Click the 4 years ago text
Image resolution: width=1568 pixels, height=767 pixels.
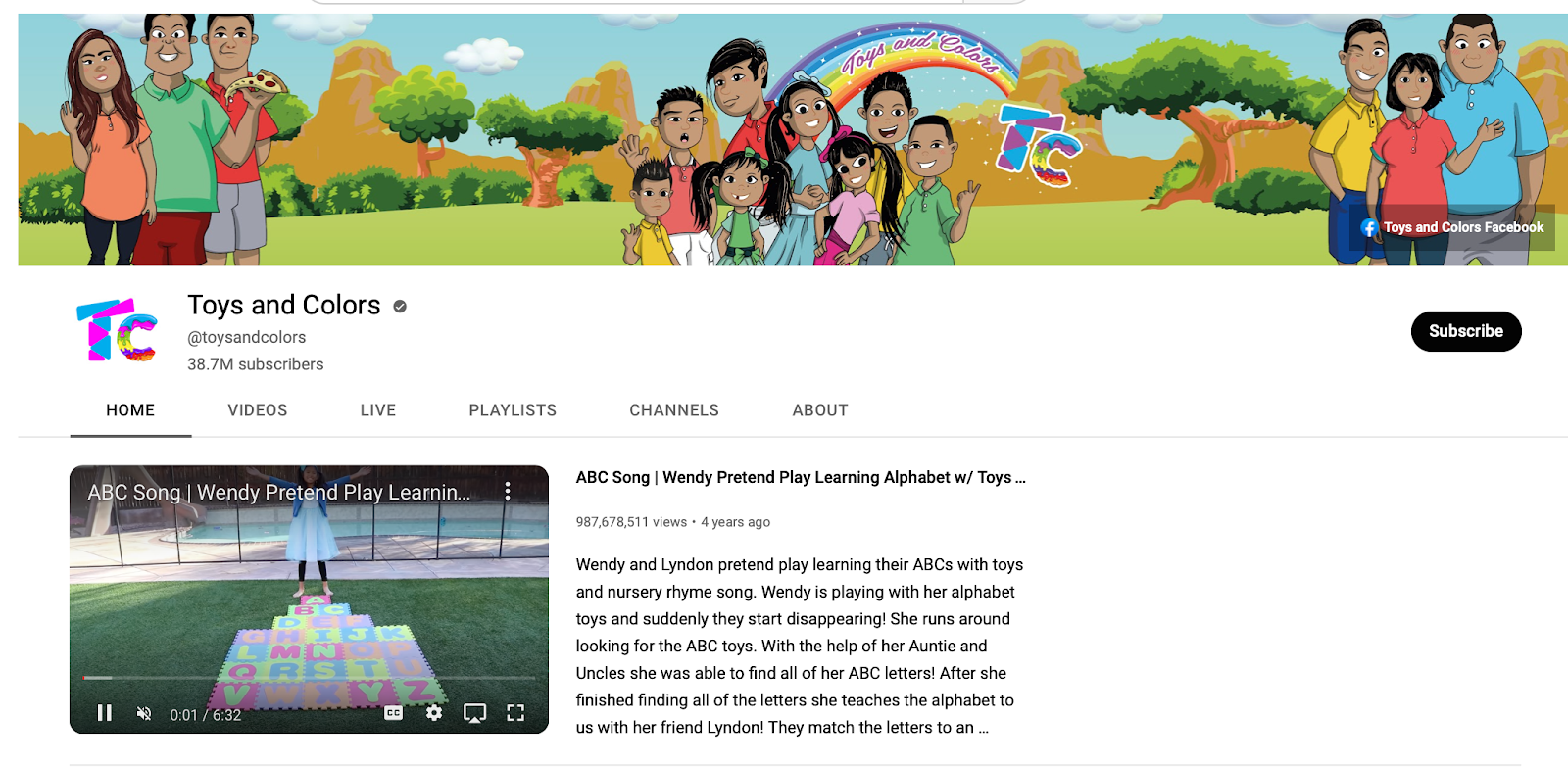735,522
